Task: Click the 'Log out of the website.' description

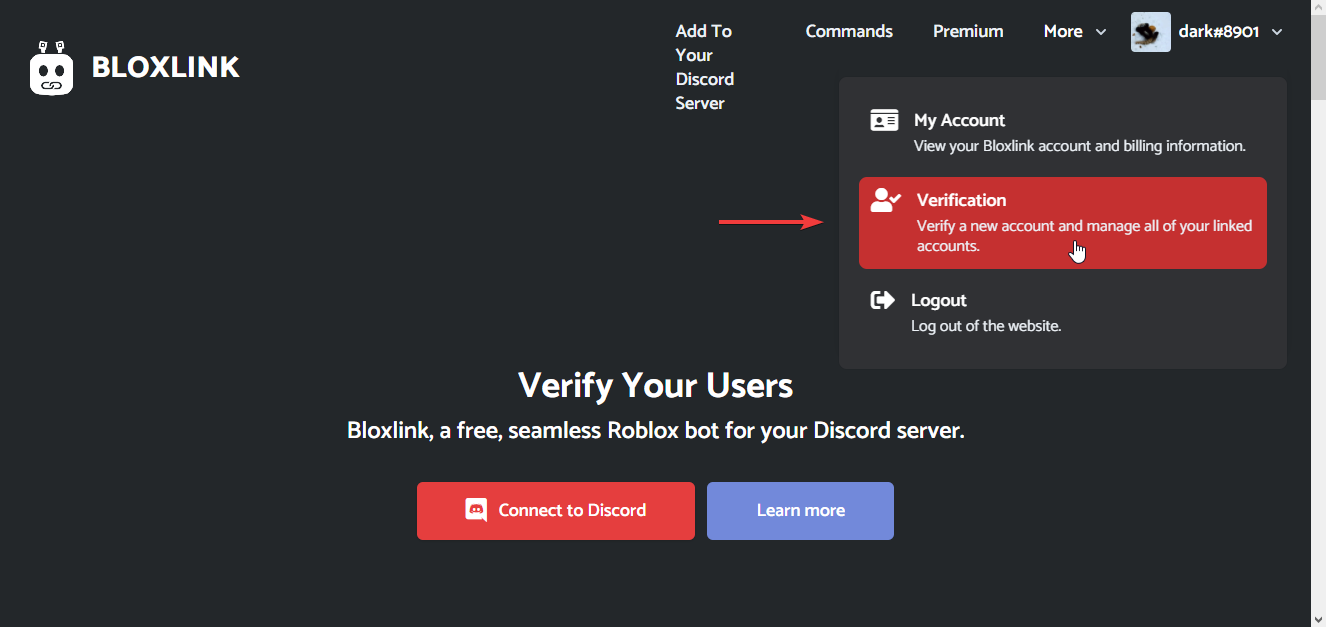Action: 986,326
